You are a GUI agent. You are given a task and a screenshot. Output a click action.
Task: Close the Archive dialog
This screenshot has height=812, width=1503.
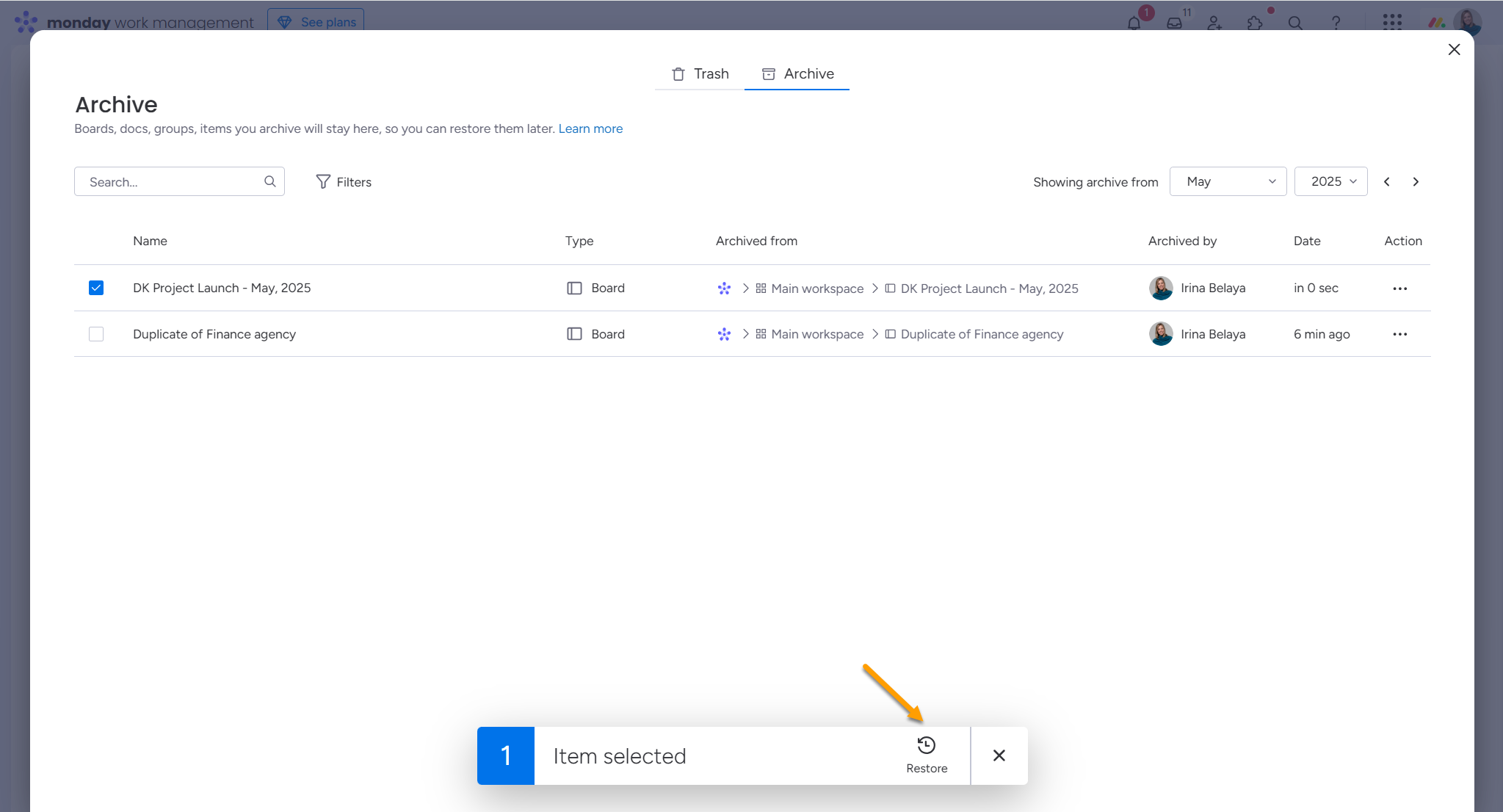click(x=1454, y=49)
